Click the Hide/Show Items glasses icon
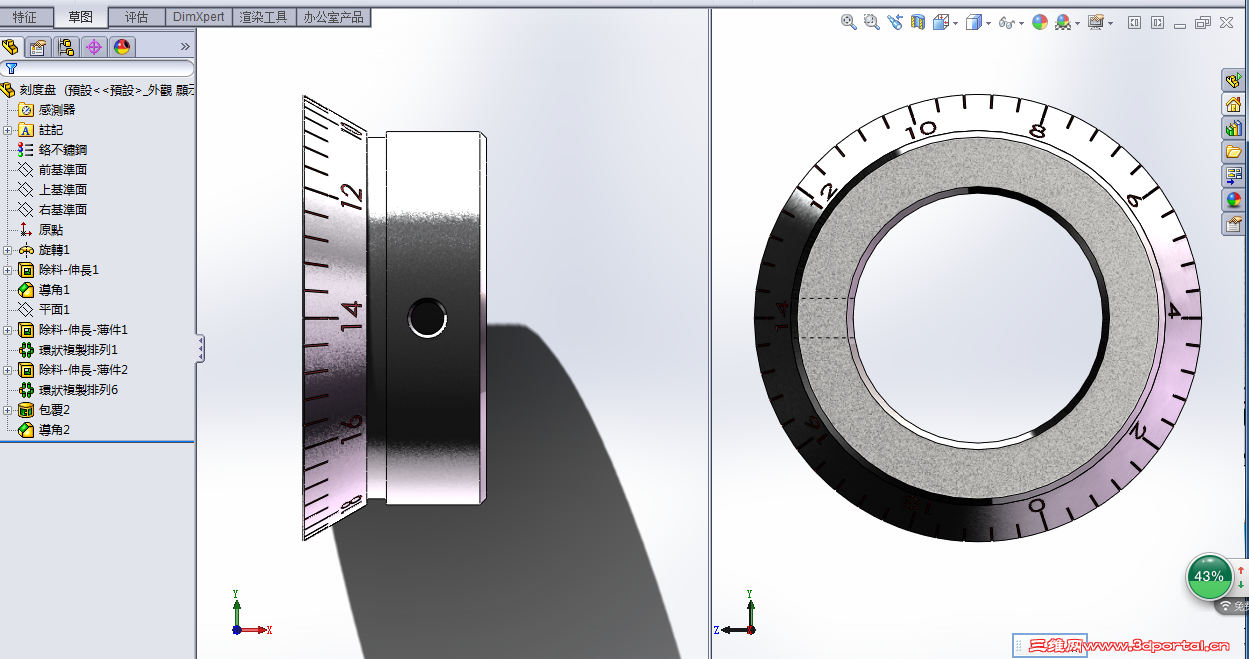 [1007, 22]
